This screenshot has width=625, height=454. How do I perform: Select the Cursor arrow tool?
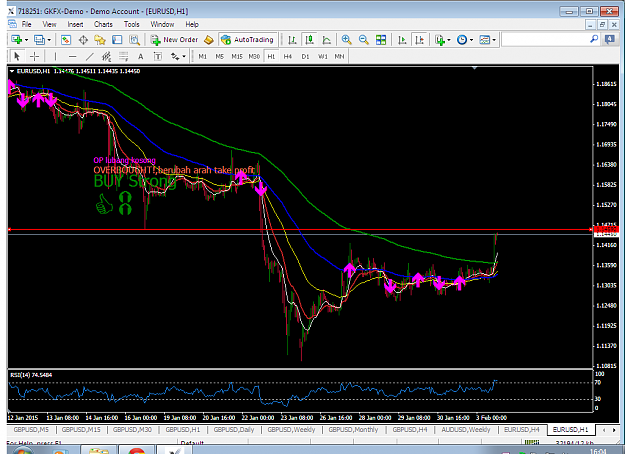17,57
